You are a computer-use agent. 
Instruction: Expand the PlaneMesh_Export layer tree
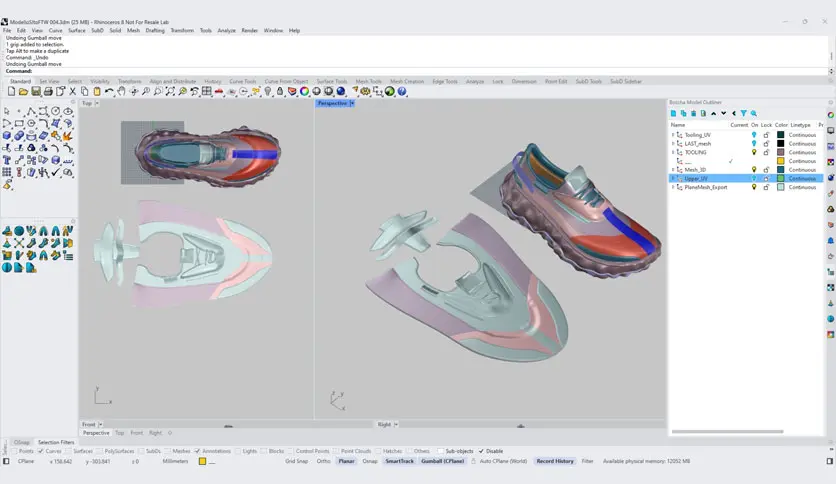[673, 187]
